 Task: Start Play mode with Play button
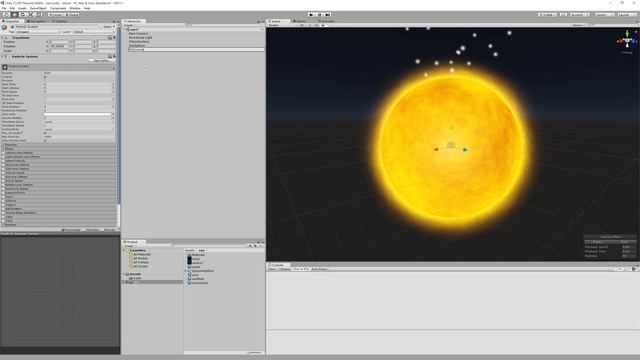[x=312, y=15]
